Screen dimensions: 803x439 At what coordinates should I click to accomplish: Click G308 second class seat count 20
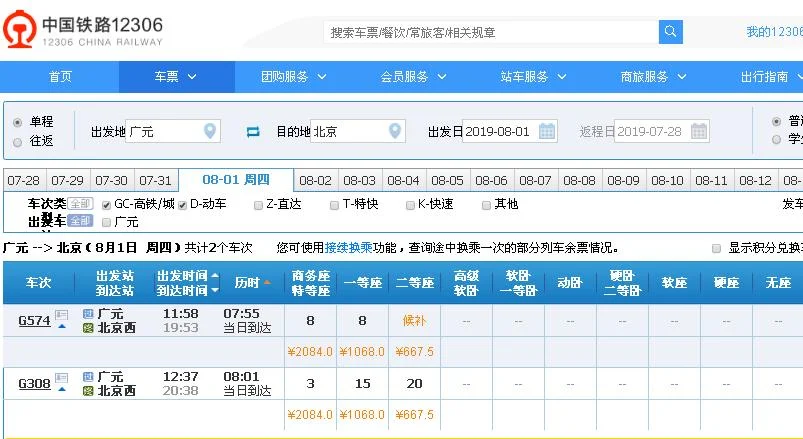[414, 384]
